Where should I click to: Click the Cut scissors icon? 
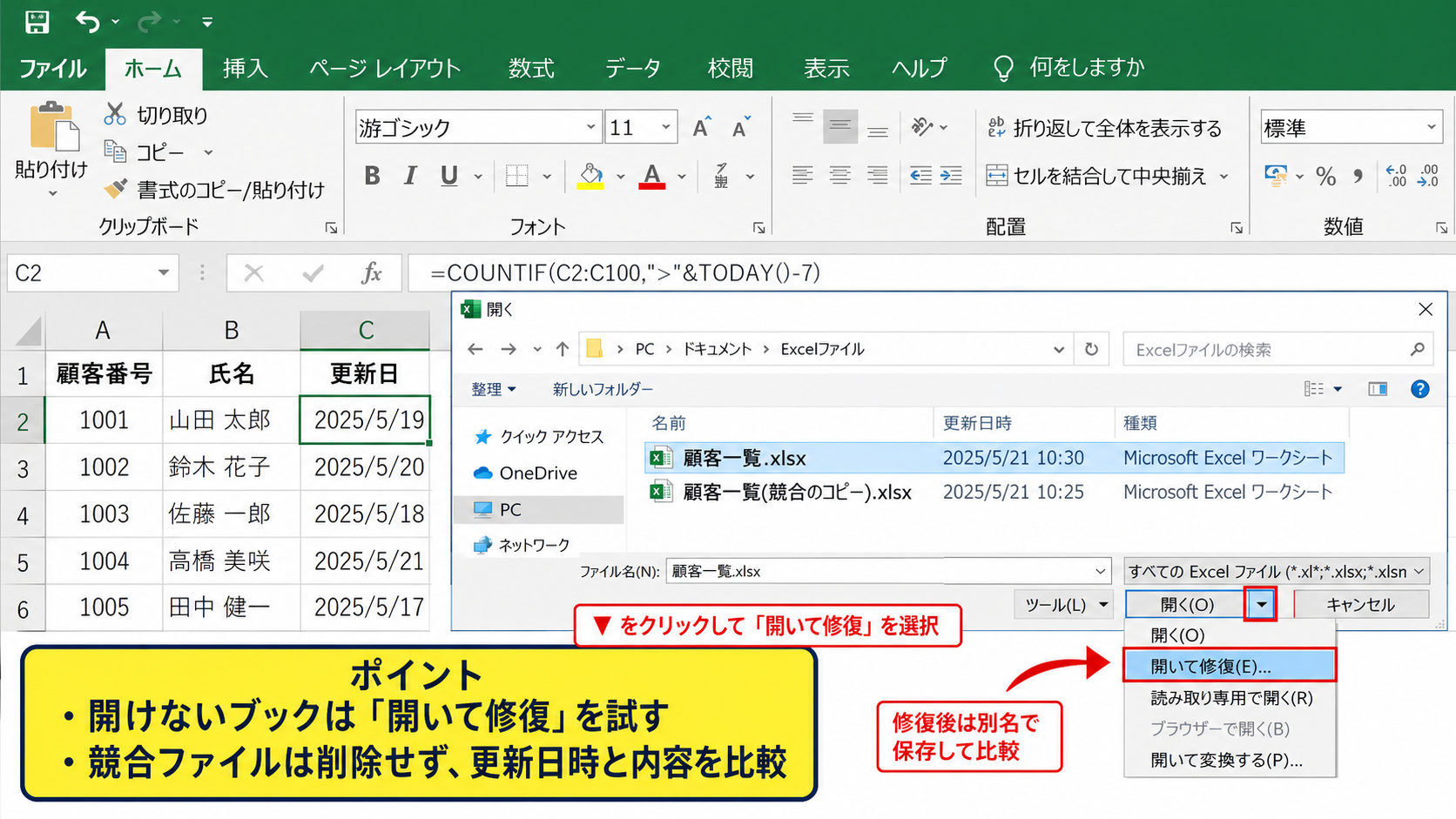point(115,114)
